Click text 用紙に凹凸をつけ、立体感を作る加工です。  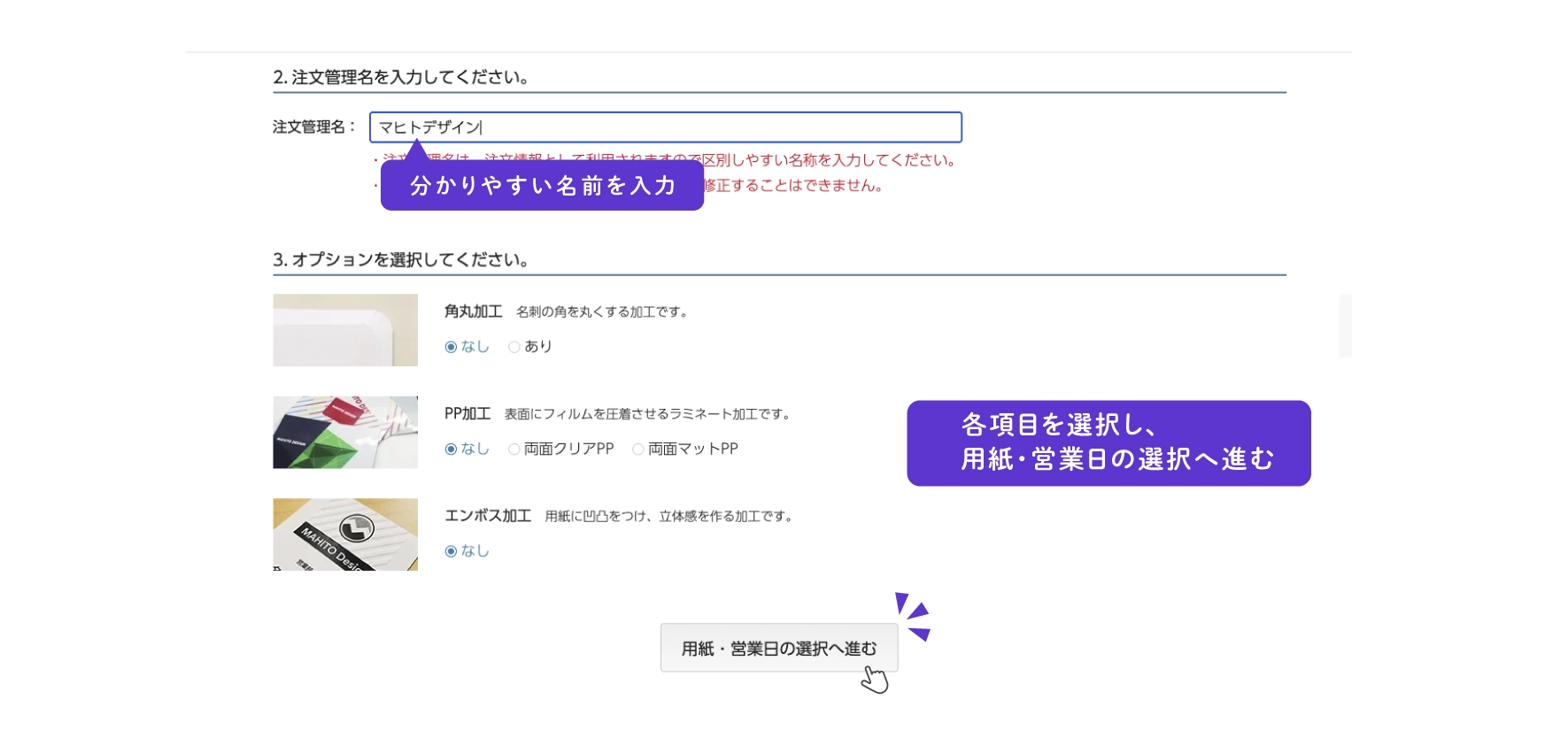(x=669, y=517)
